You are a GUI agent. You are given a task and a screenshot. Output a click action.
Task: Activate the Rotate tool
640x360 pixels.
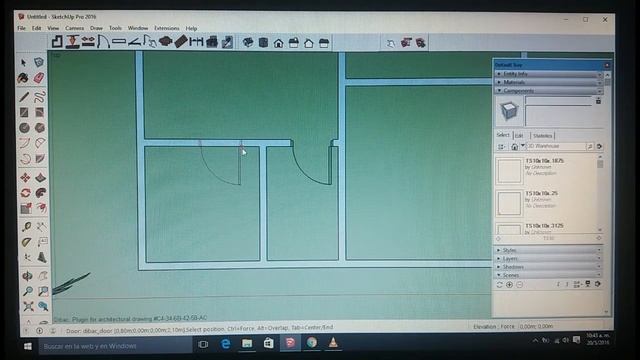tap(25, 193)
